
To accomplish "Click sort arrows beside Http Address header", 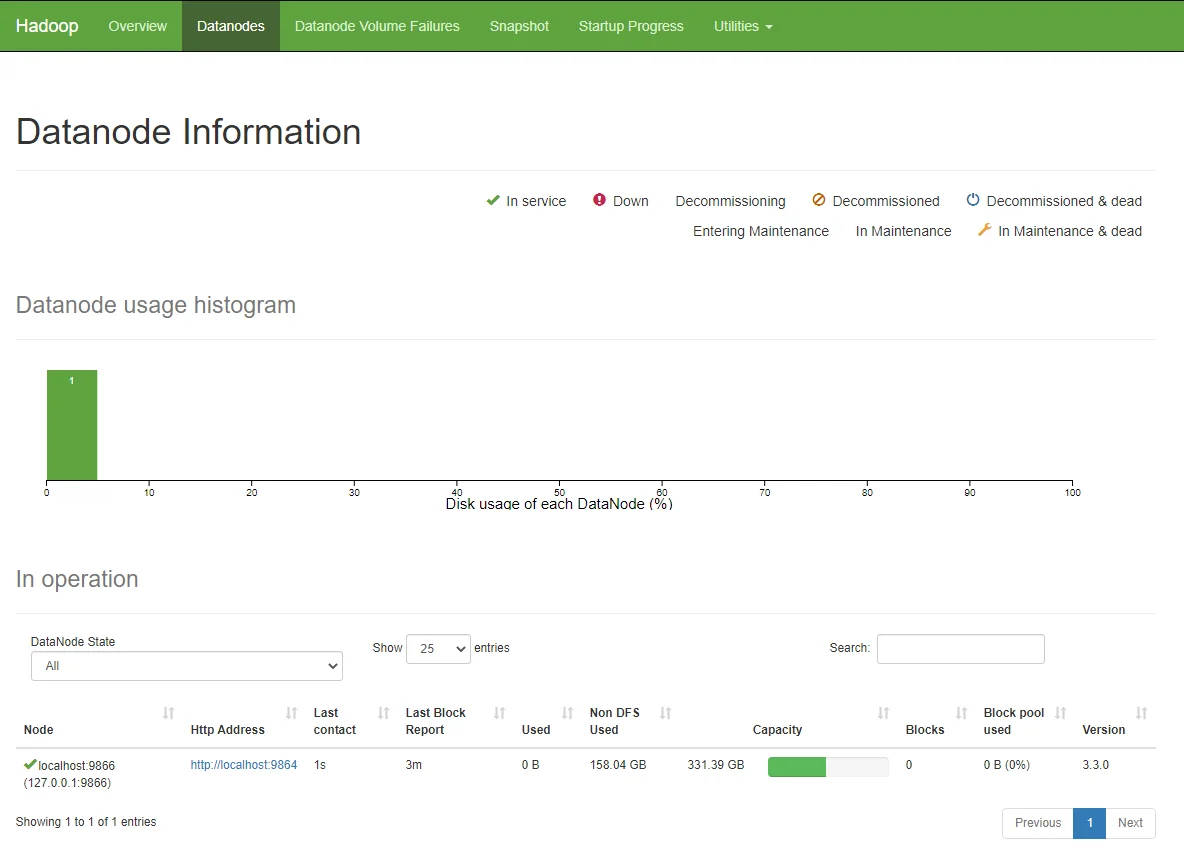I will 291,713.
